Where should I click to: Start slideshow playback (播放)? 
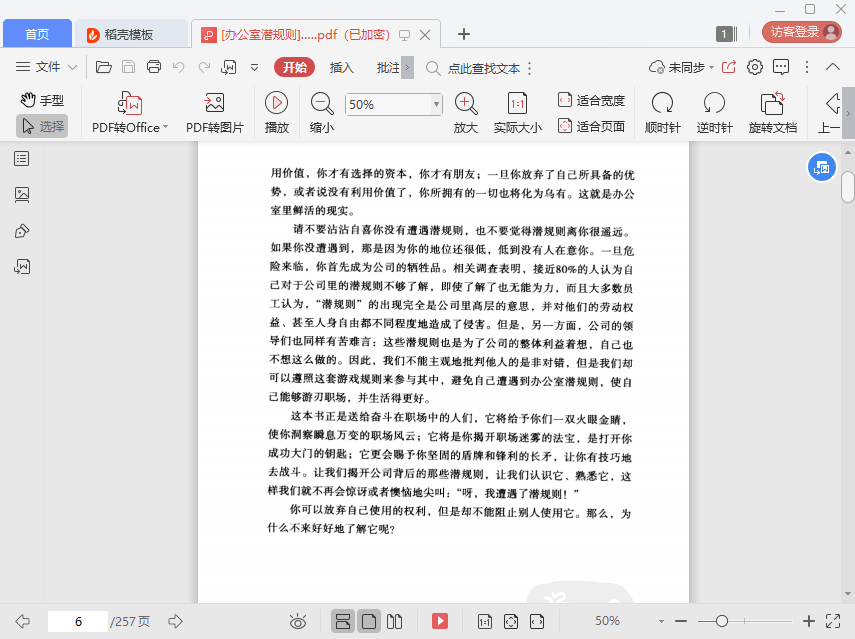(276, 113)
